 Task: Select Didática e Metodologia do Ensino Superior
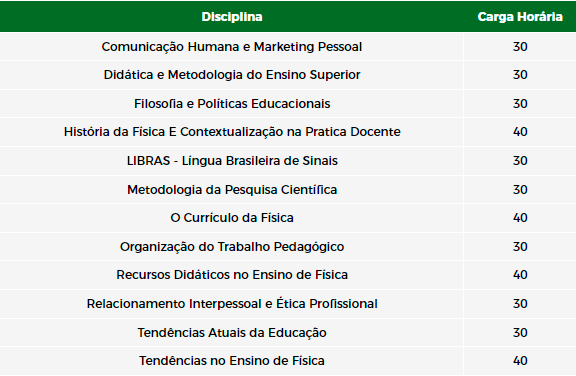coord(232,75)
